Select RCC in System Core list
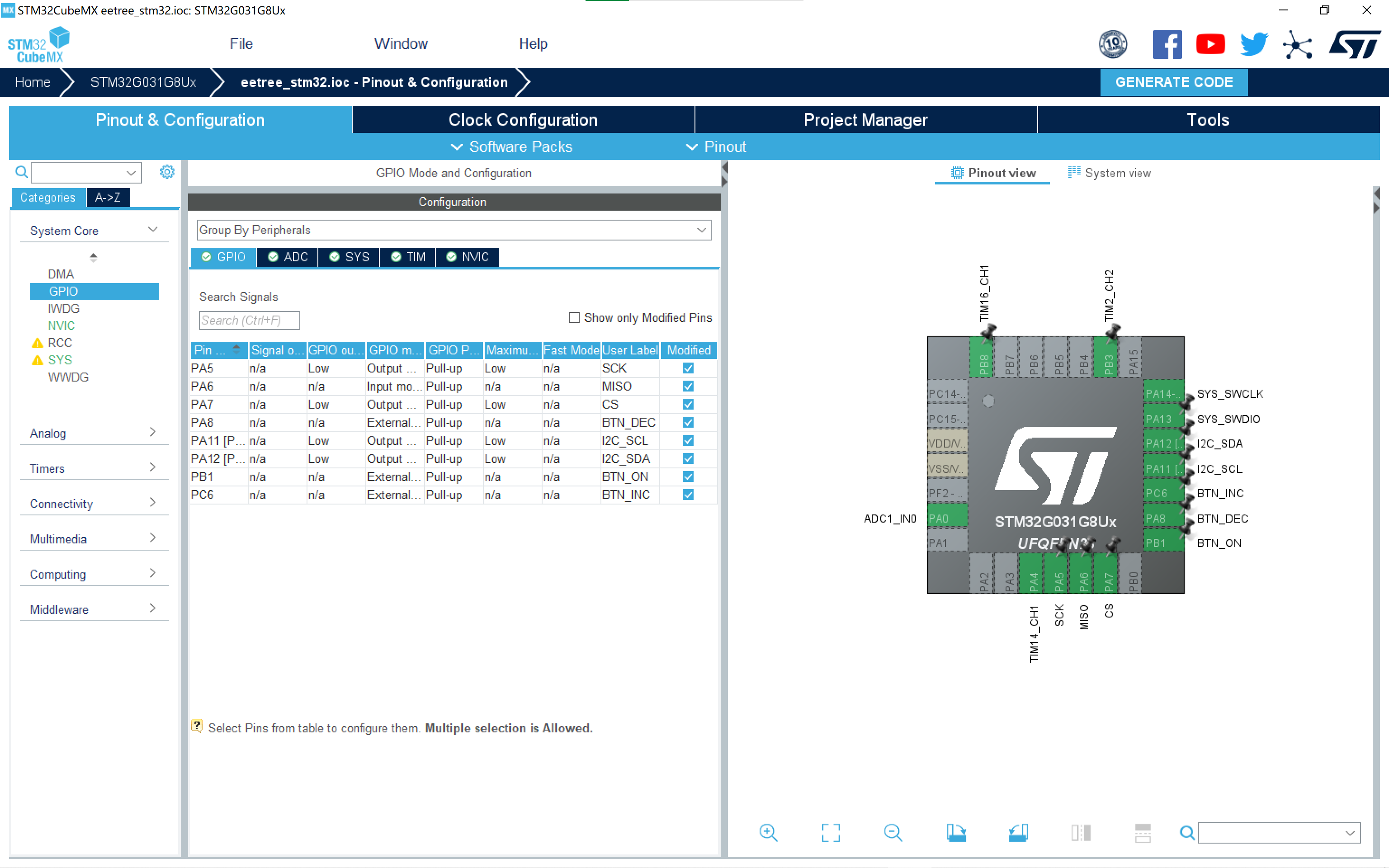 (60, 343)
